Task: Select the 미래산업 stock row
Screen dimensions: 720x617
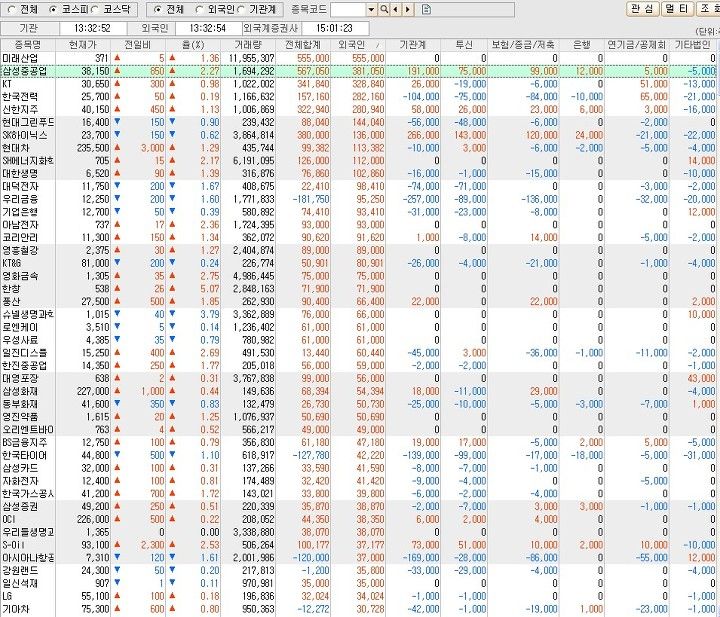Action: point(358,58)
